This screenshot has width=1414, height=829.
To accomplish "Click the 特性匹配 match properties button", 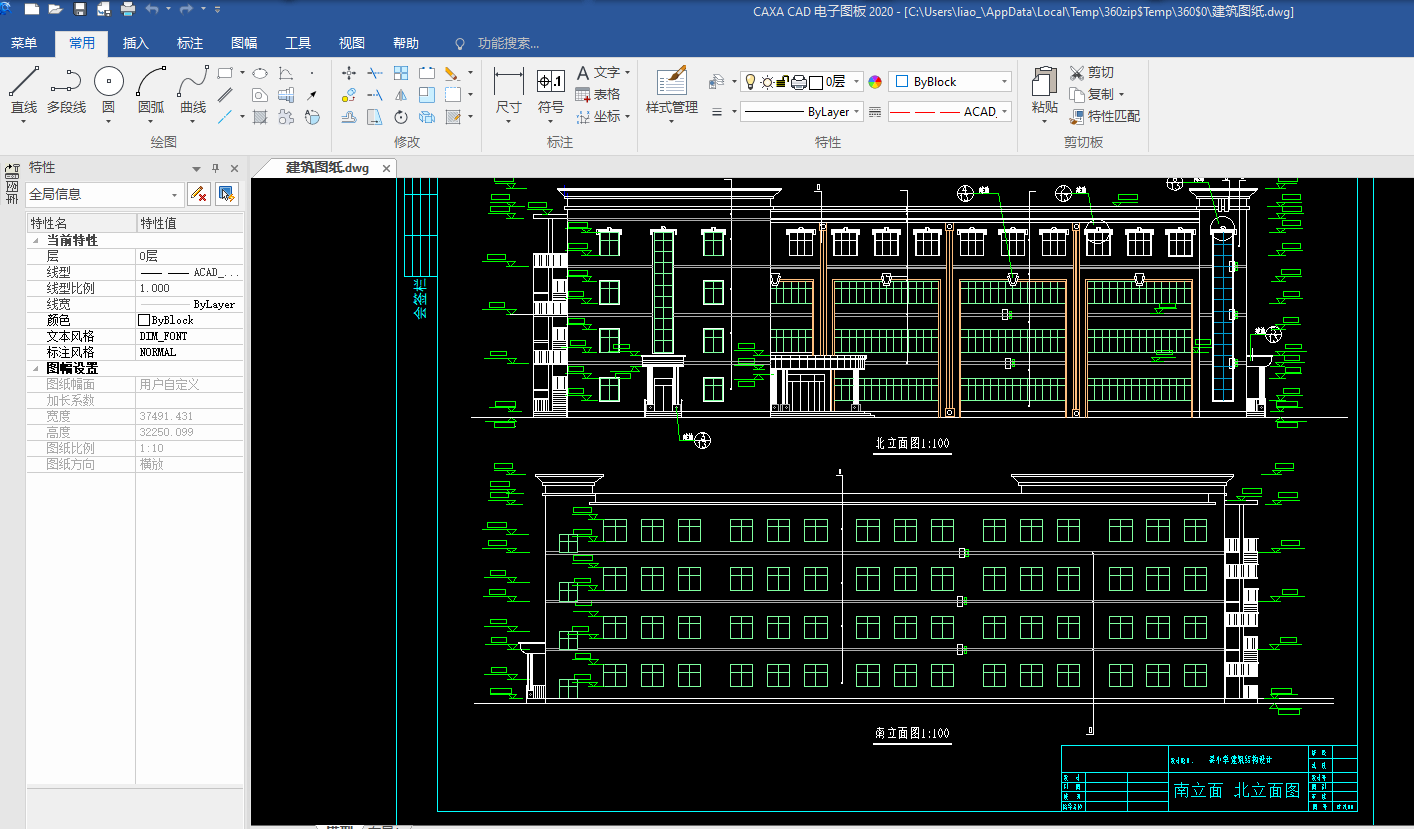I will pyautogui.click(x=1105, y=116).
